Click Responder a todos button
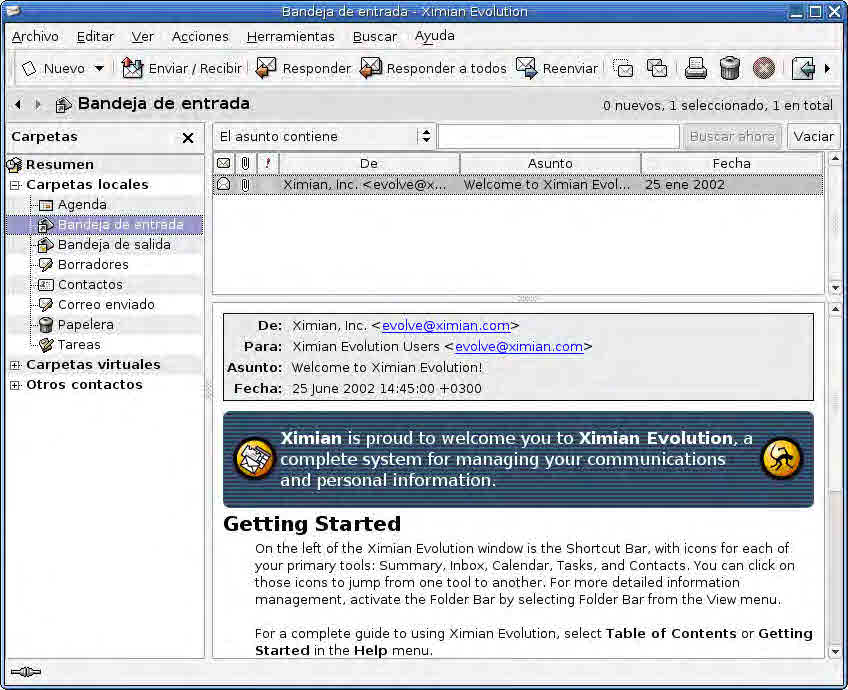 (x=433, y=69)
